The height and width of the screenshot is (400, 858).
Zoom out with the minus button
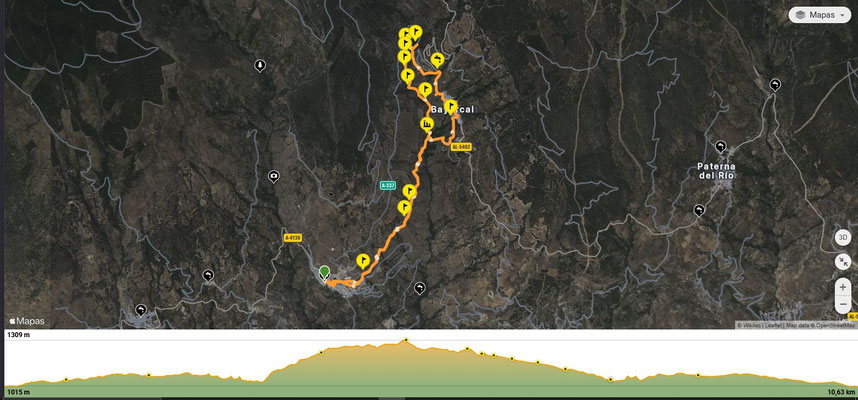point(843,304)
